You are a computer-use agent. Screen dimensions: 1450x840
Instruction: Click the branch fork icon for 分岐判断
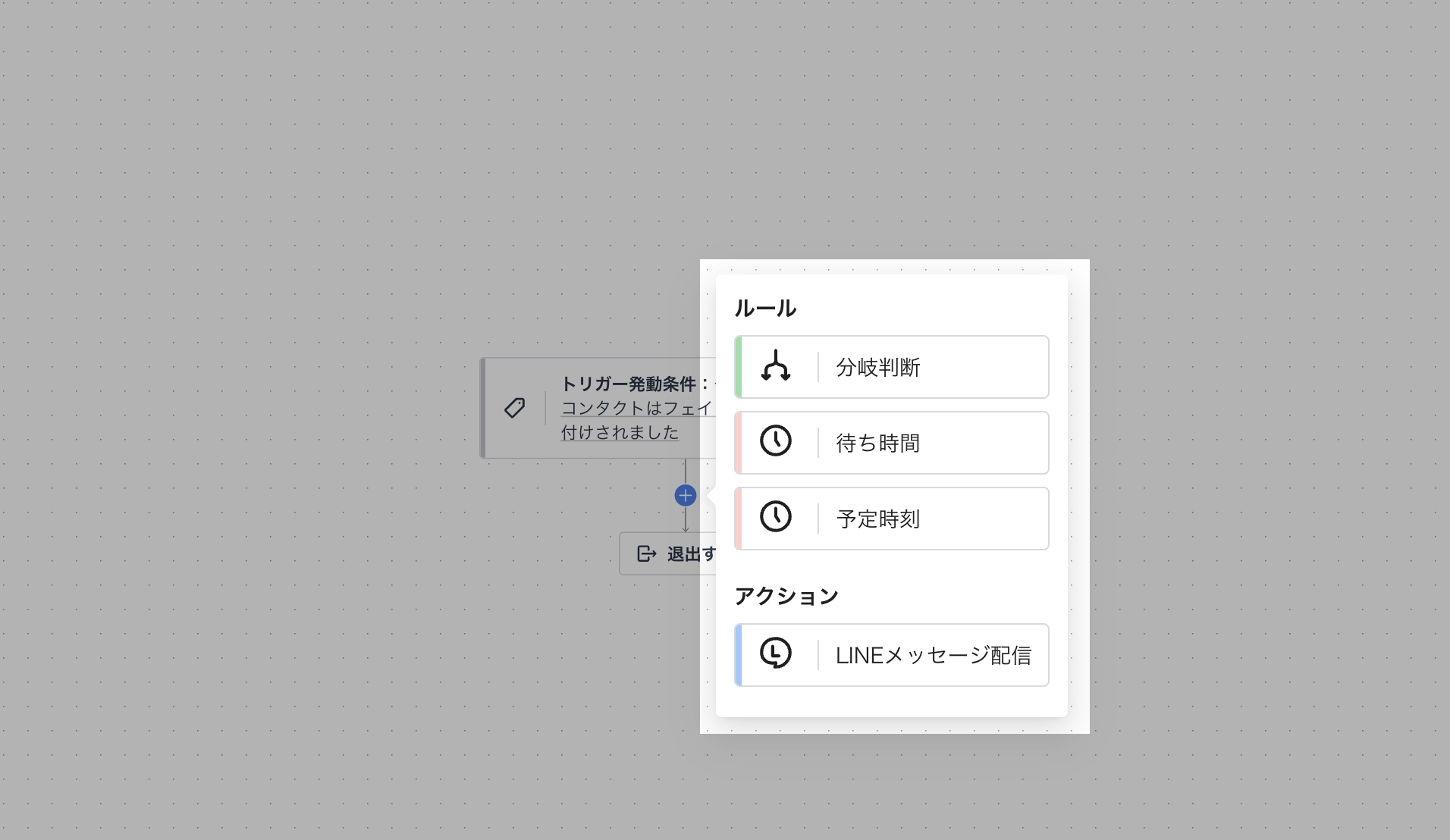pyautogui.click(x=775, y=367)
